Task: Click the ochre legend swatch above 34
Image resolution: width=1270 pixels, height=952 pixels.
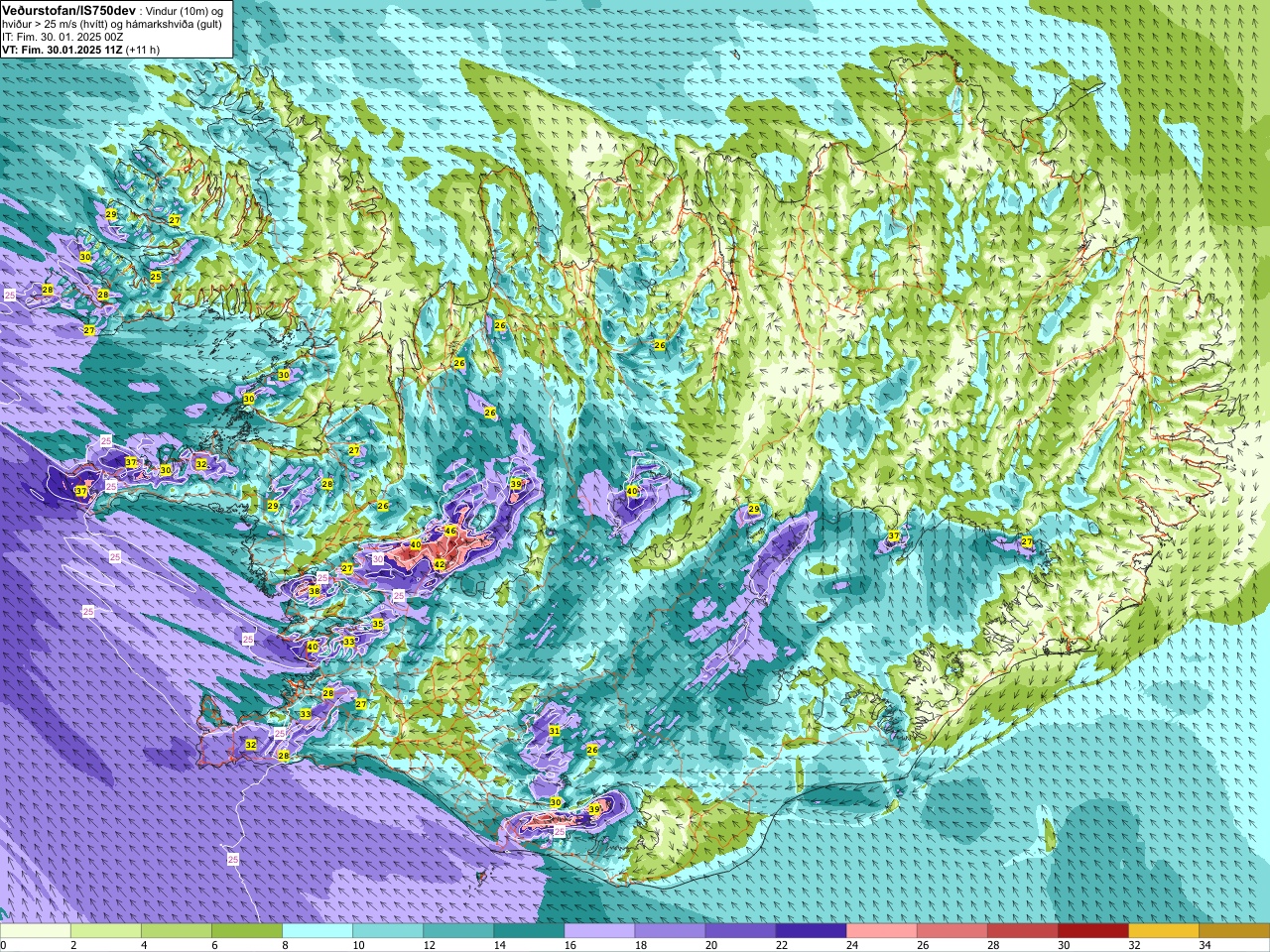Action: (1233, 931)
